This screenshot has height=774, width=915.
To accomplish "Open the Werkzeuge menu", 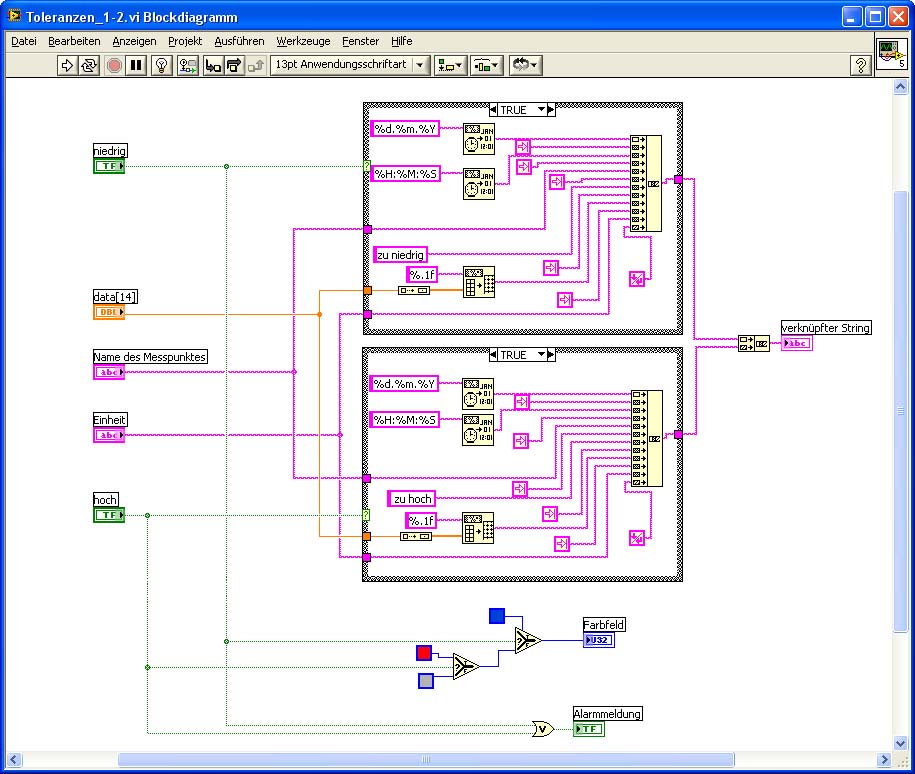I will click(x=302, y=41).
